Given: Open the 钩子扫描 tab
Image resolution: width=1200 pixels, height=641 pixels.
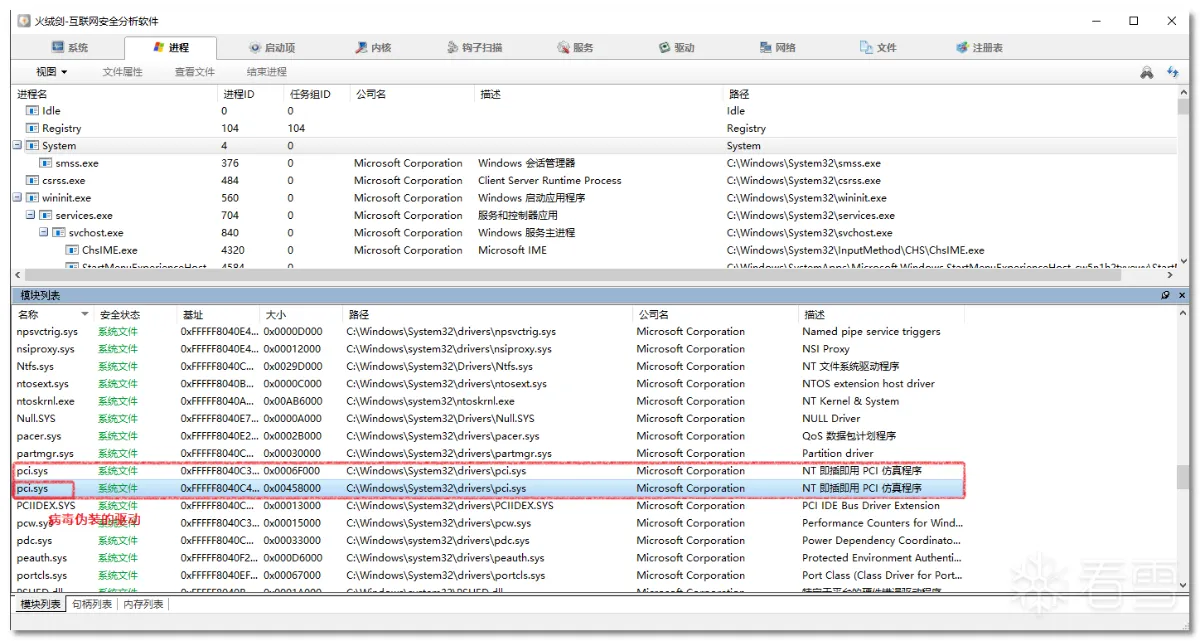Looking at the screenshot, I should pos(474,48).
